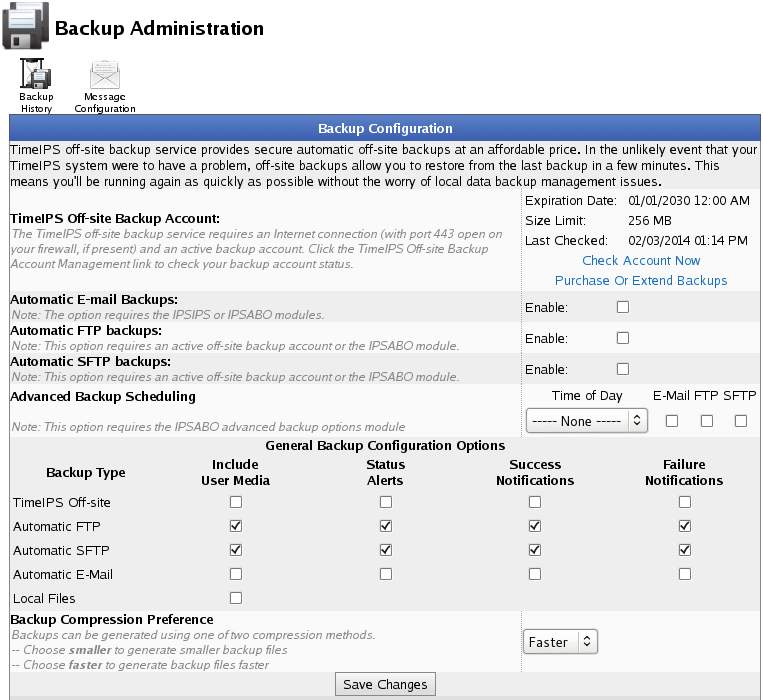Uncheck Failure Notifications for Automatic FTP
This screenshot has height=700, width=763.
(685, 526)
